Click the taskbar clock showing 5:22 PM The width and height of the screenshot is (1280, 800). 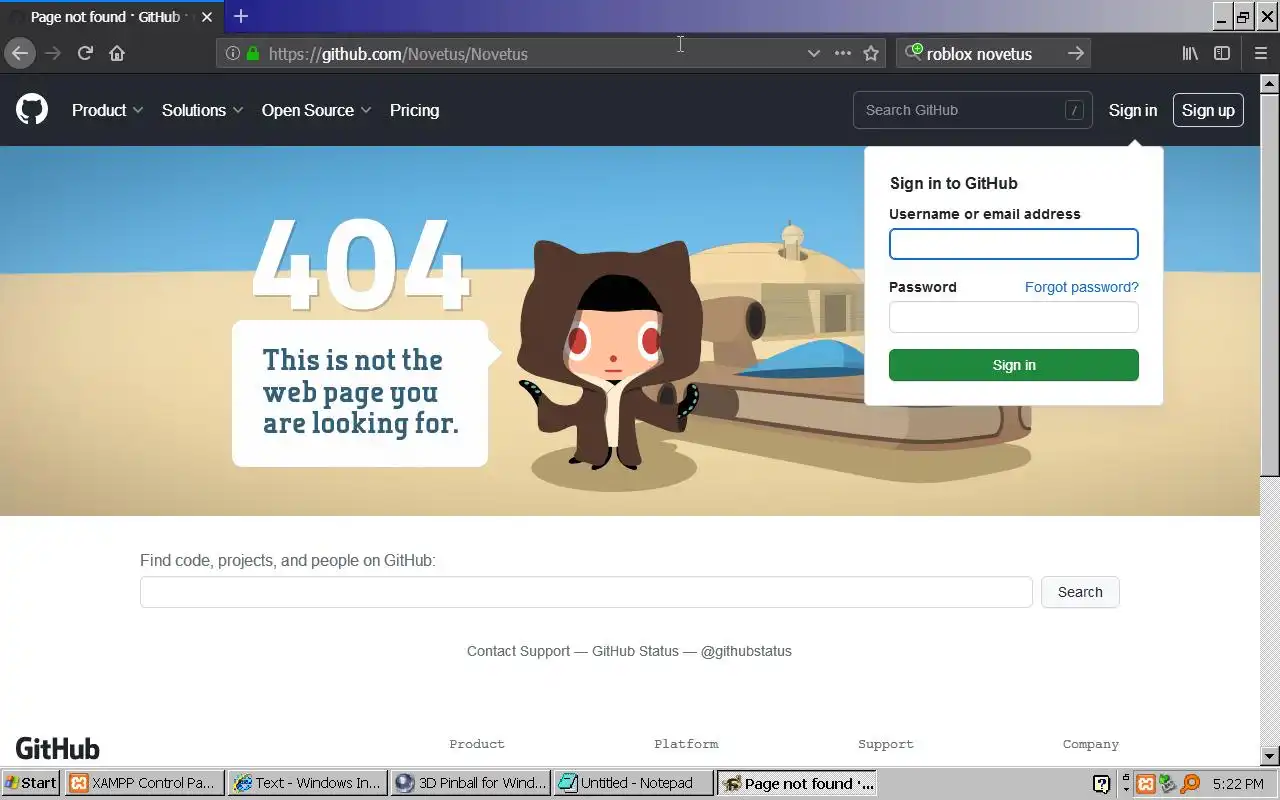pos(1238,784)
